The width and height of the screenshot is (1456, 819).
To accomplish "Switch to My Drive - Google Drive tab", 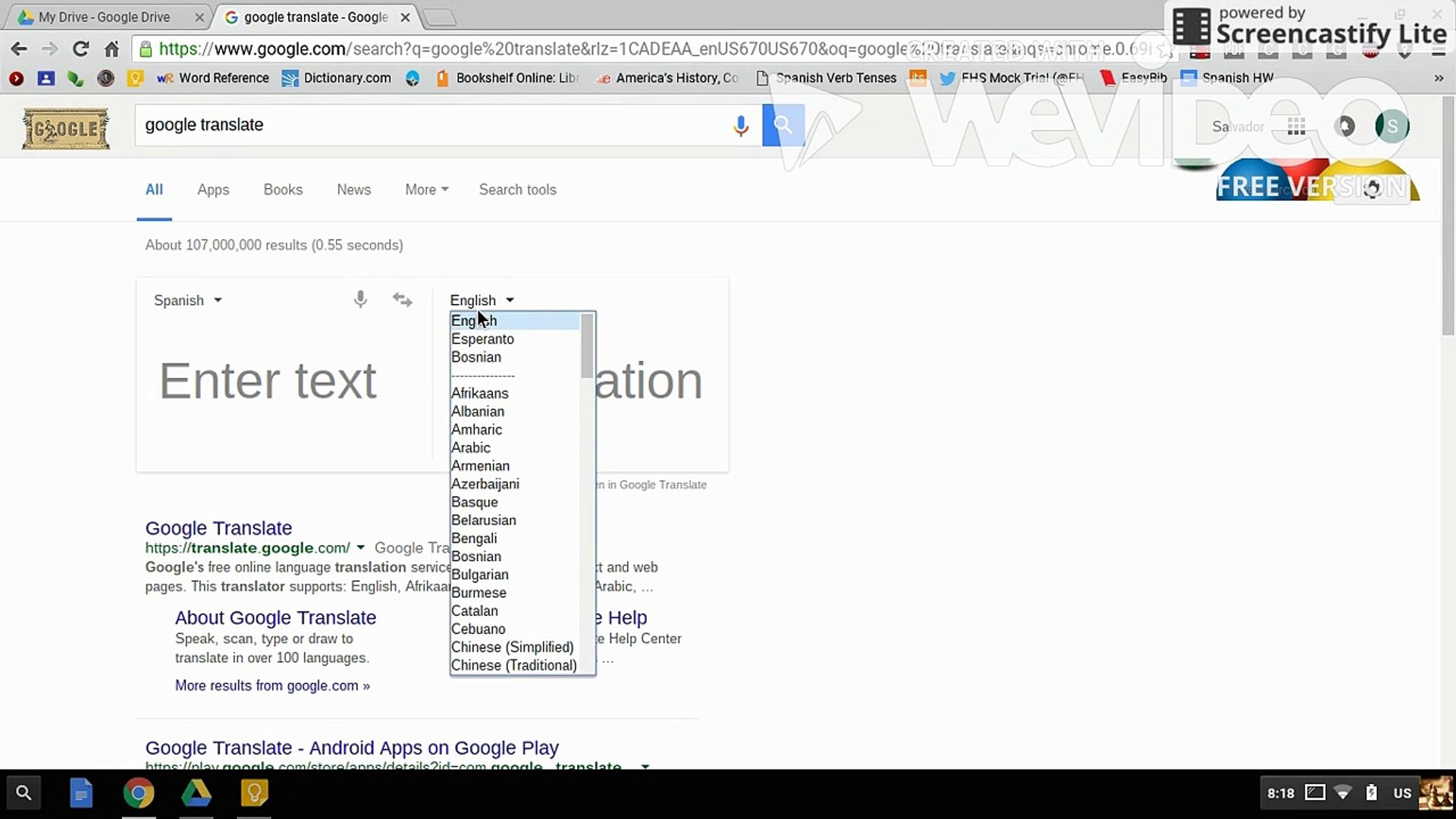I will tap(104, 17).
